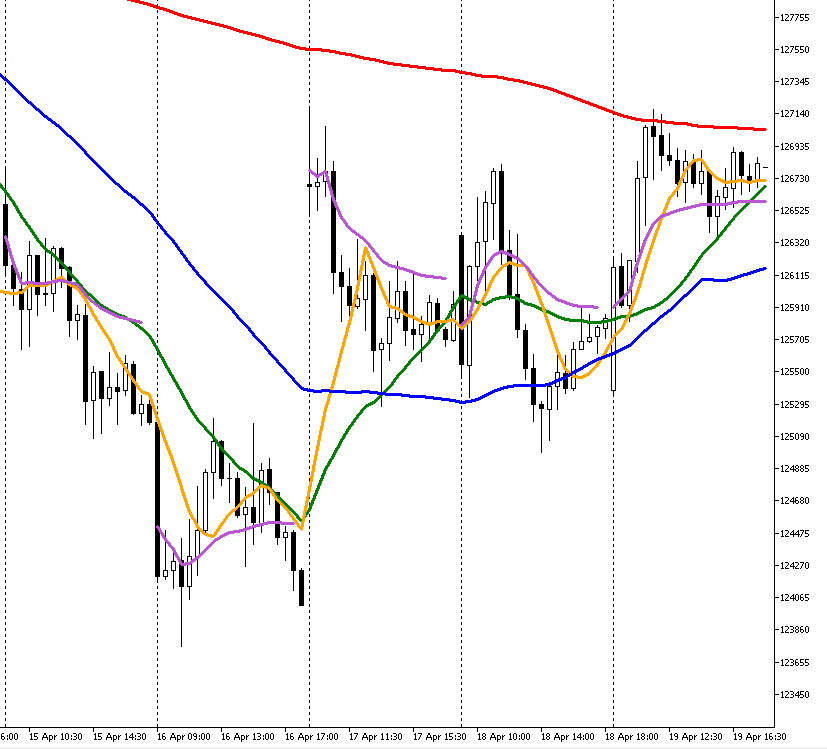827x749 pixels.
Task: Click the 126730 price label
Action: click(794, 179)
